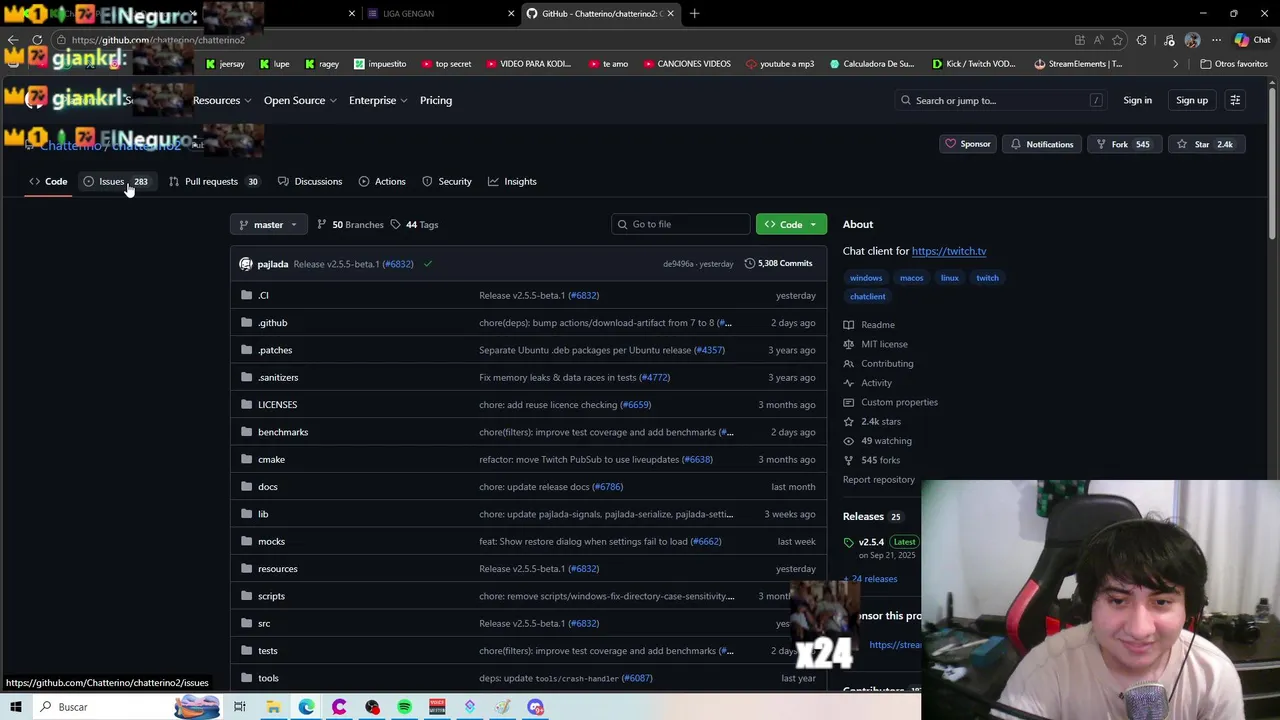Screen dimensions: 1280x720
Task: Open the LICENSES folder
Action: pos(277,404)
